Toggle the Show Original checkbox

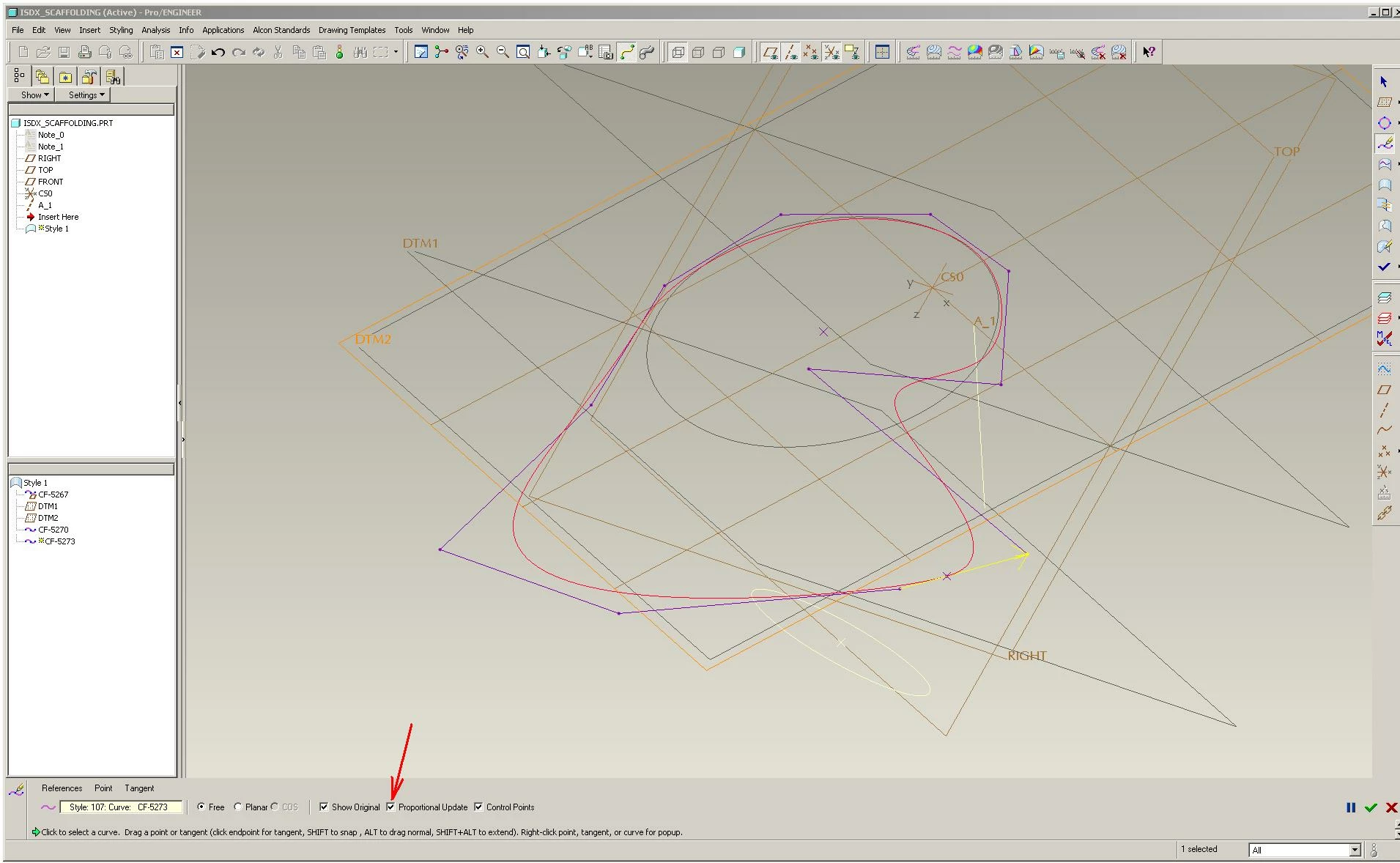[x=324, y=807]
